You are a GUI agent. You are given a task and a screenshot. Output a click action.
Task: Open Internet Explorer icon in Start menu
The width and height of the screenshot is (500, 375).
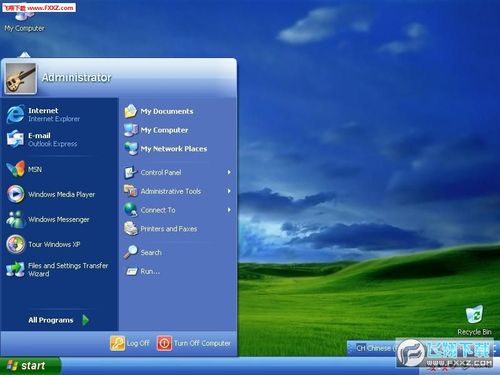tap(15, 114)
